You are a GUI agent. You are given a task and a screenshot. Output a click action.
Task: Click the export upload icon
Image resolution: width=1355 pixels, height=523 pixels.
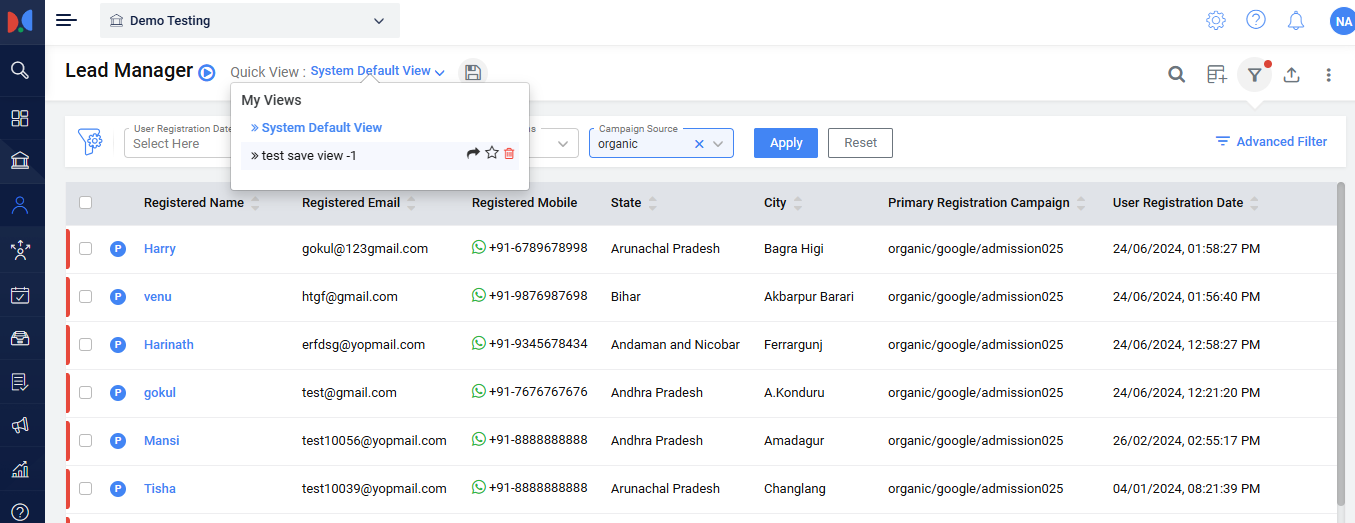click(x=1291, y=74)
